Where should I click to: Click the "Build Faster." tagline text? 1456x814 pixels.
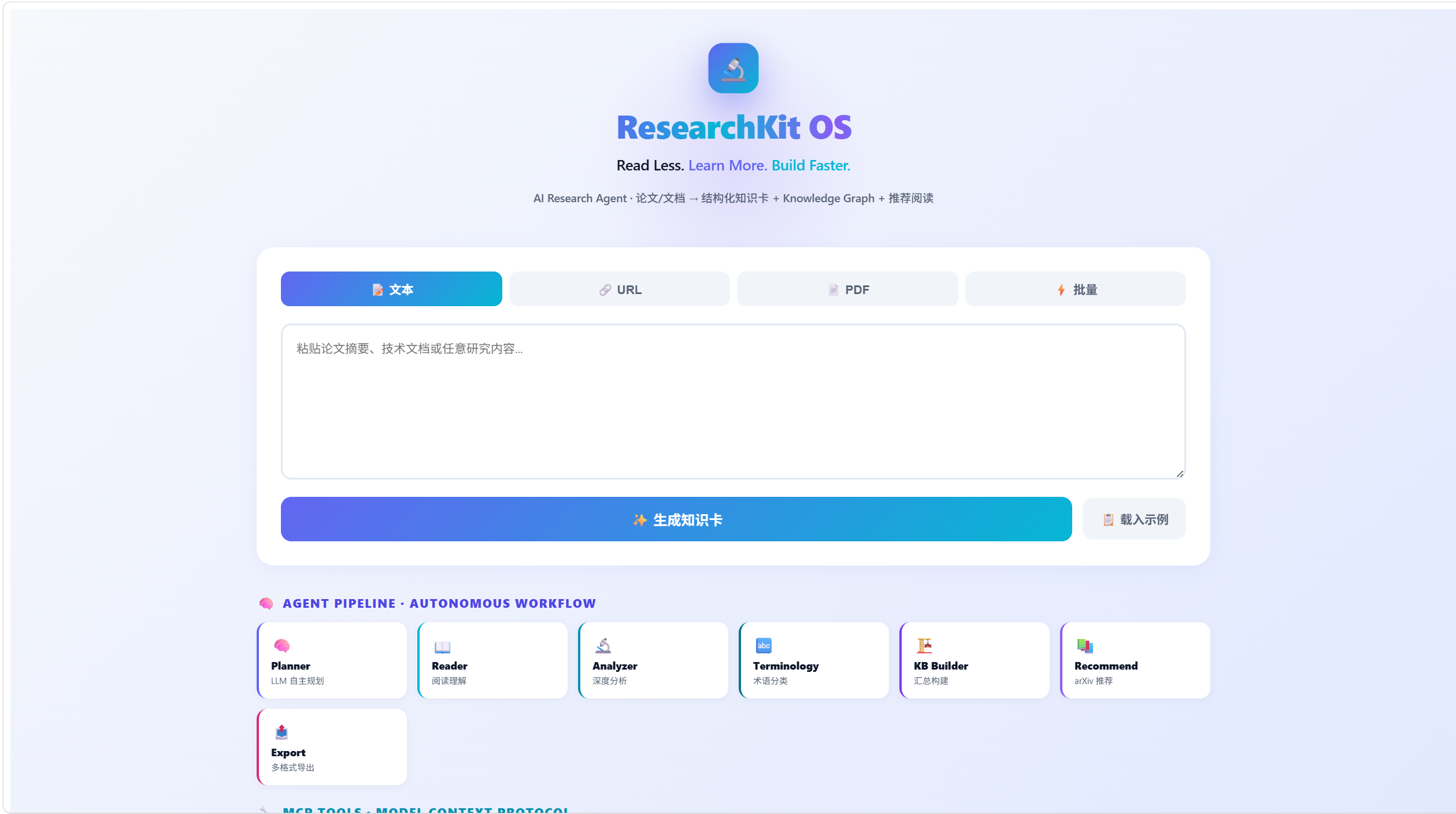tap(811, 165)
